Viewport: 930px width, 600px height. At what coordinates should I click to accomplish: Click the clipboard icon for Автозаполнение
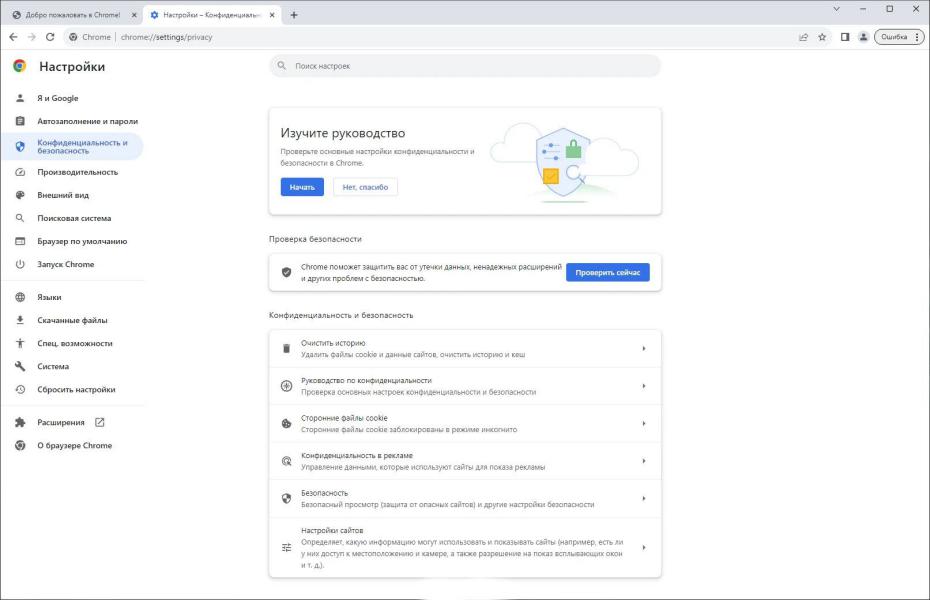tap(20, 121)
